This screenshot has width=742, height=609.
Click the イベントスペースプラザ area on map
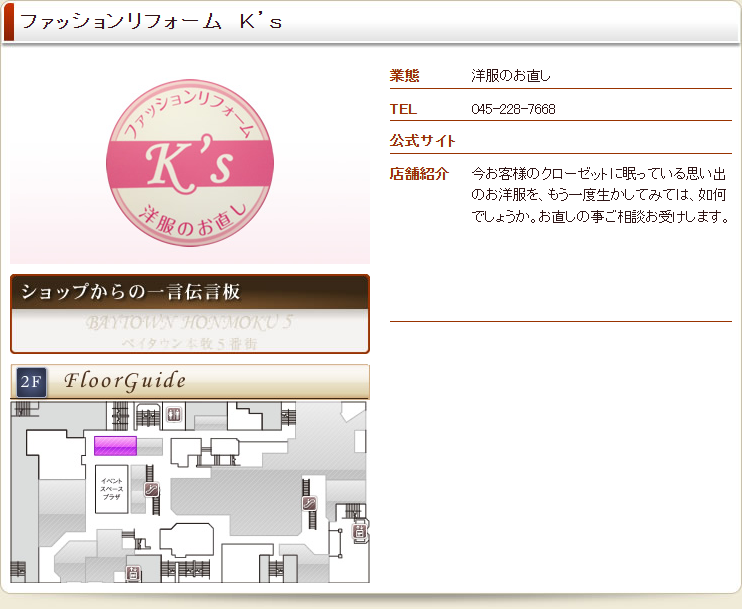pyautogui.click(x=112, y=488)
